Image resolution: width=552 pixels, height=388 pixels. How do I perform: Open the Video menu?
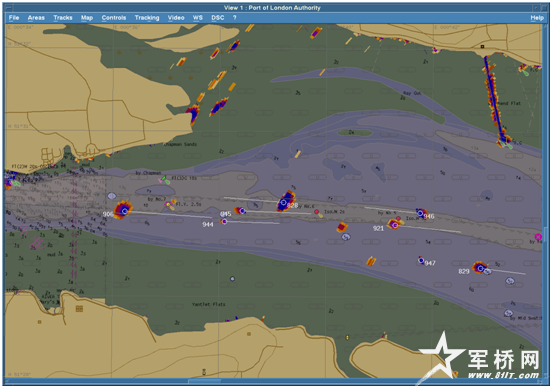coord(176,18)
